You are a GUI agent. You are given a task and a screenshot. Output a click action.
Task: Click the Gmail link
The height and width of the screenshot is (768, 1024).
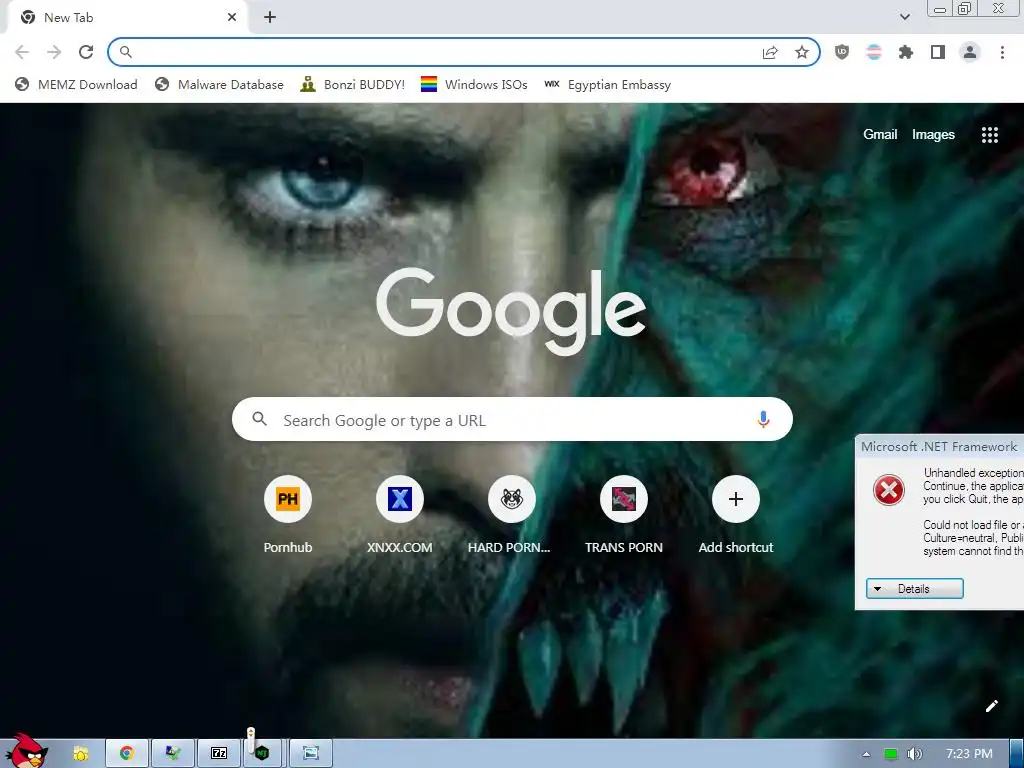coord(880,135)
